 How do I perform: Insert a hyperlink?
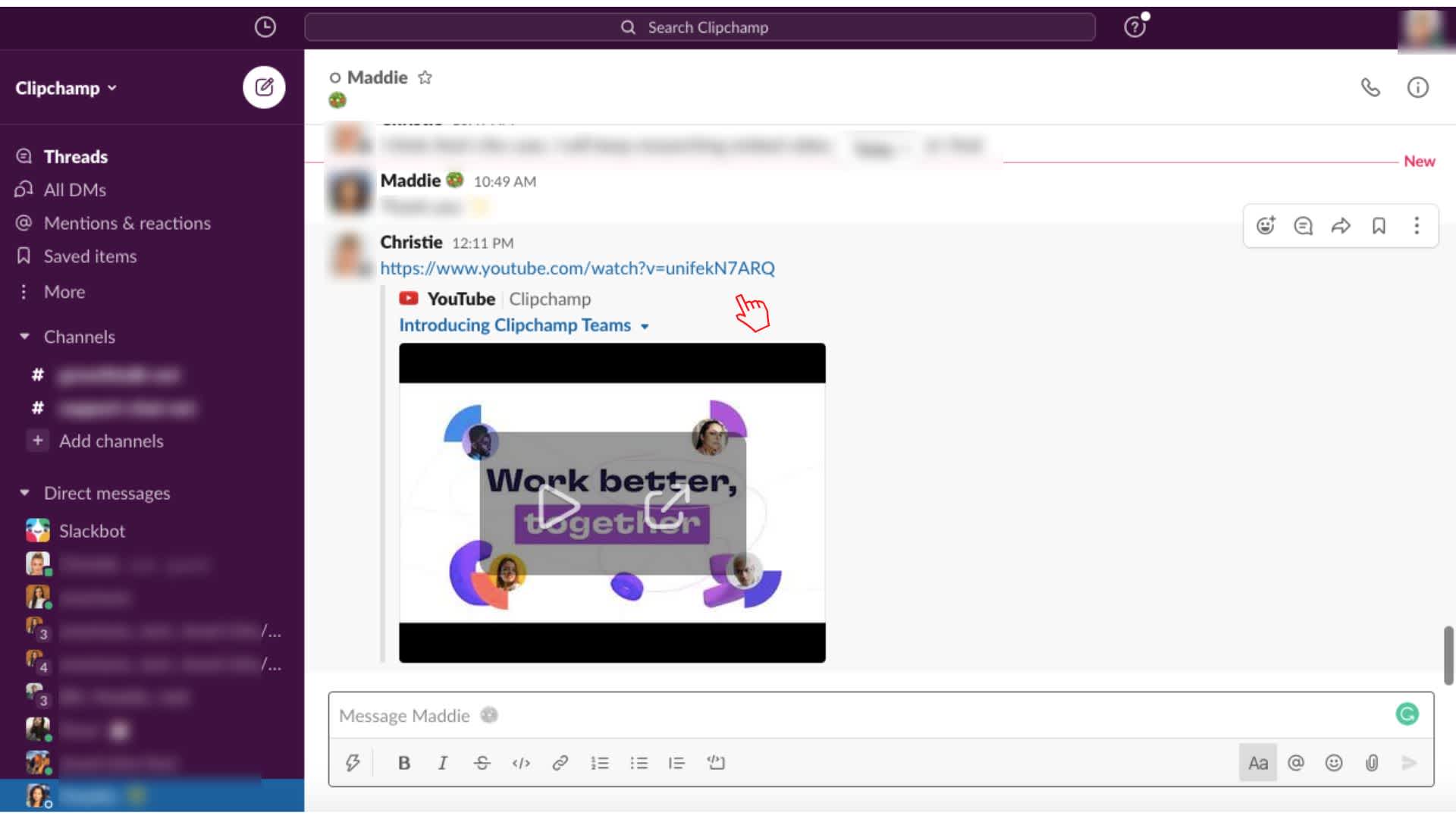[x=560, y=763]
